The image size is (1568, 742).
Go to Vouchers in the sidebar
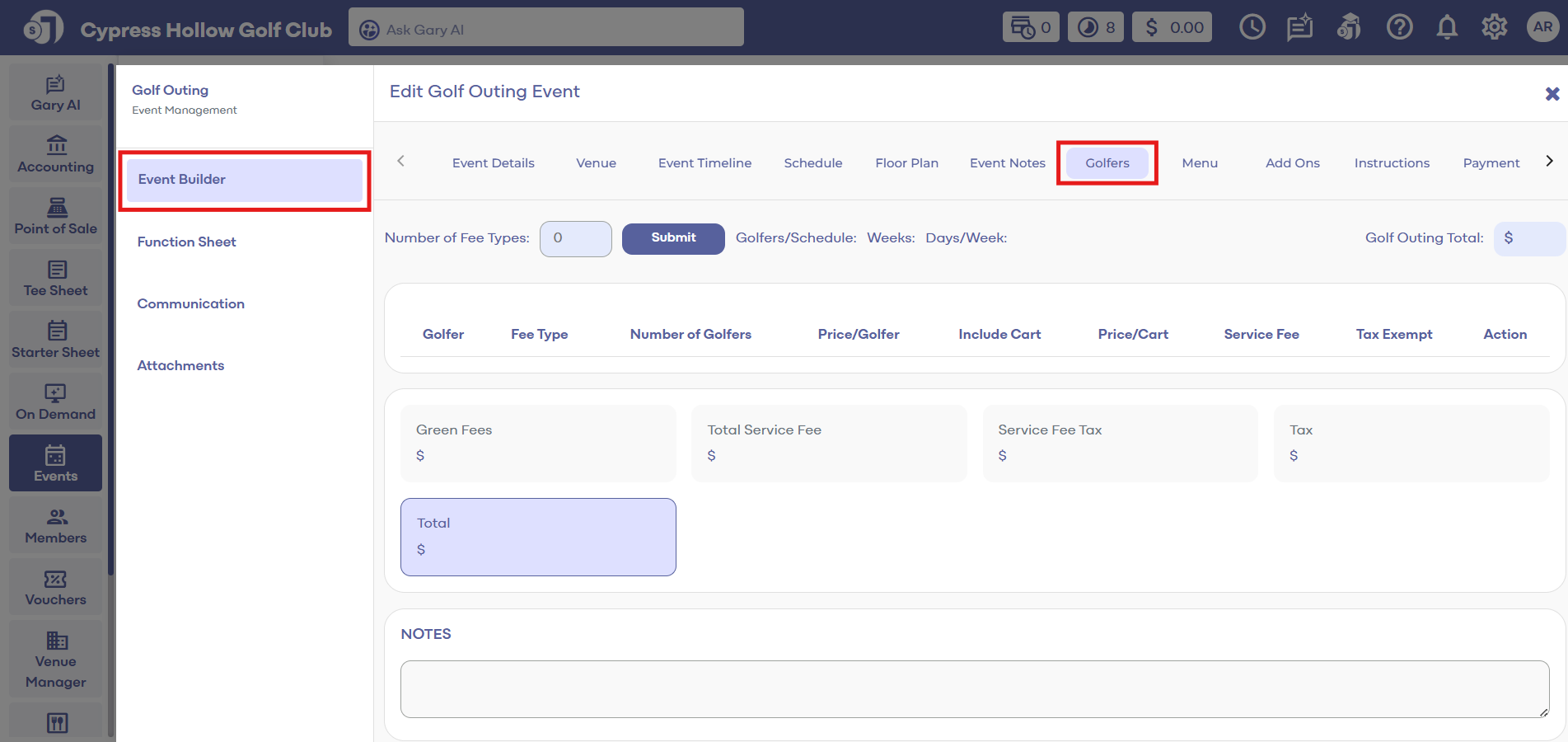click(56, 588)
